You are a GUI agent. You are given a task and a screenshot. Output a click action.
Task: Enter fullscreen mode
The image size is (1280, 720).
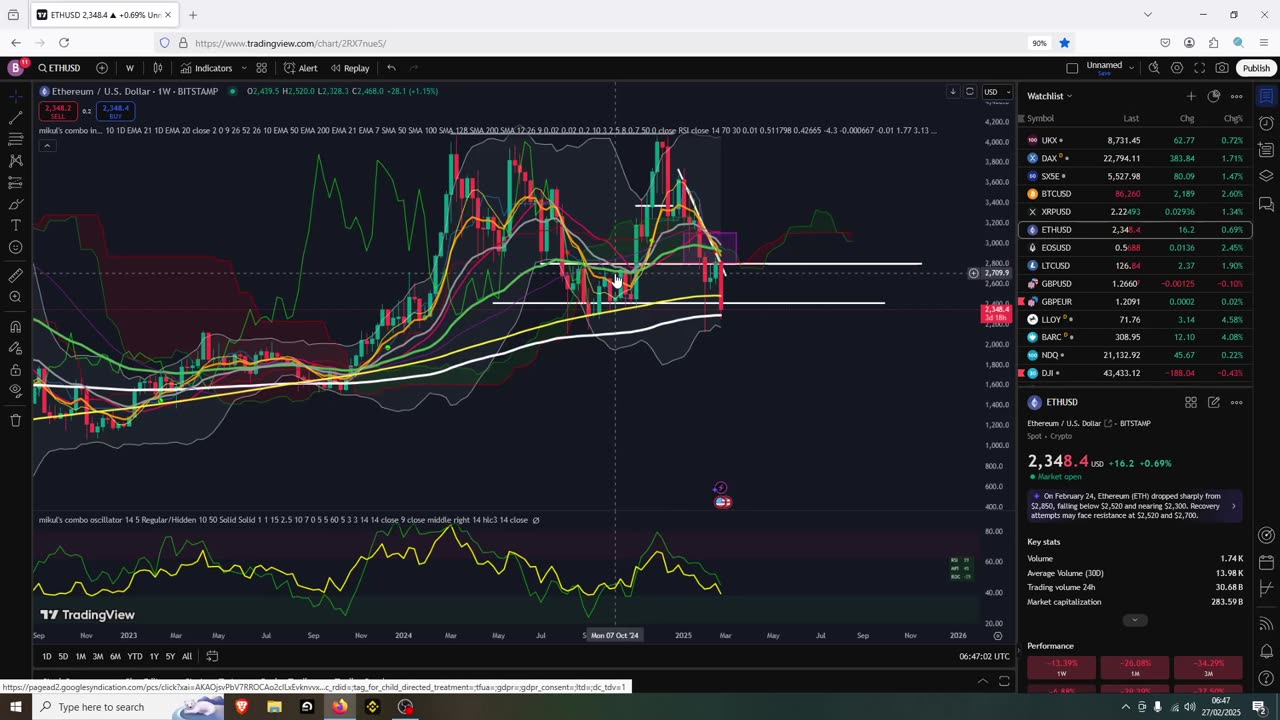pyautogui.click(x=1200, y=68)
